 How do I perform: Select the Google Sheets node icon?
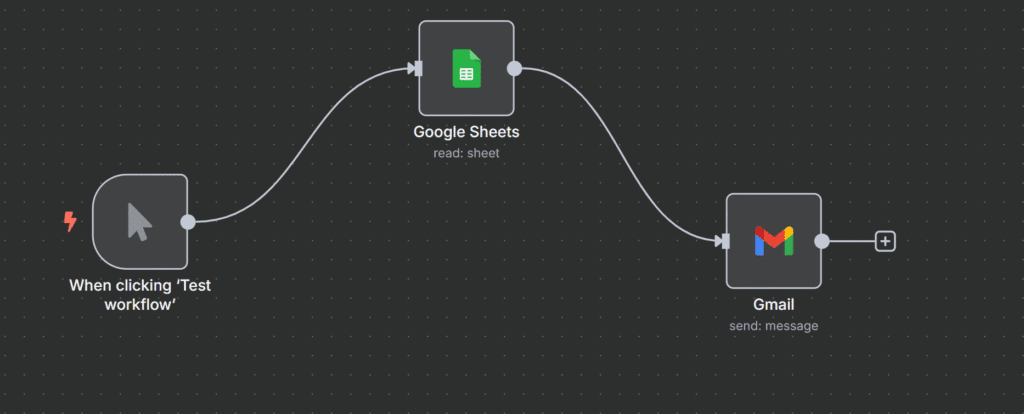pos(466,69)
